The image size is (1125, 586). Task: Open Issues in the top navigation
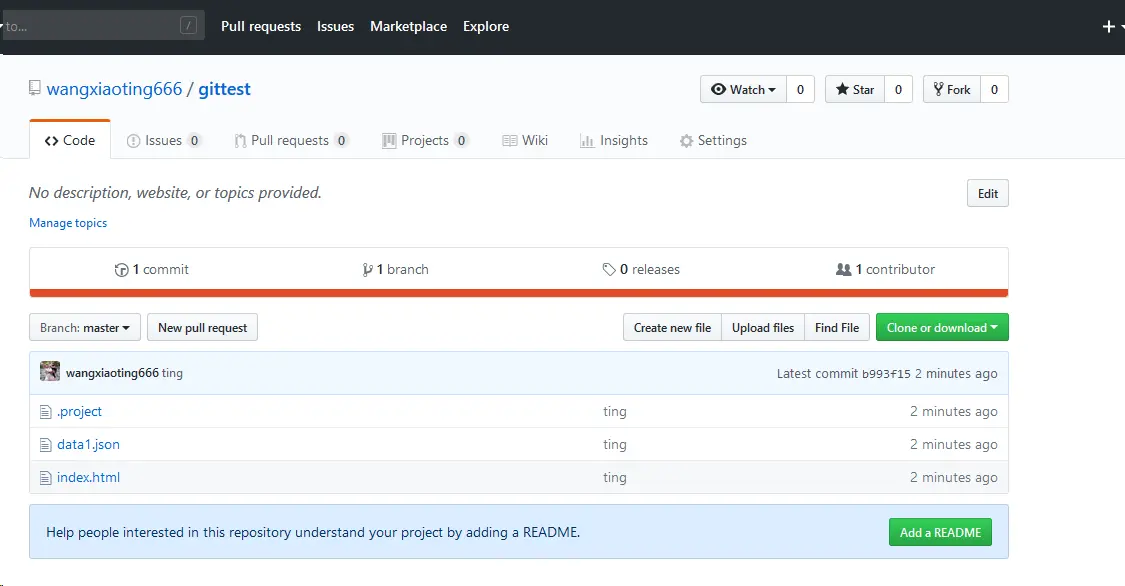pyautogui.click(x=336, y=27)
